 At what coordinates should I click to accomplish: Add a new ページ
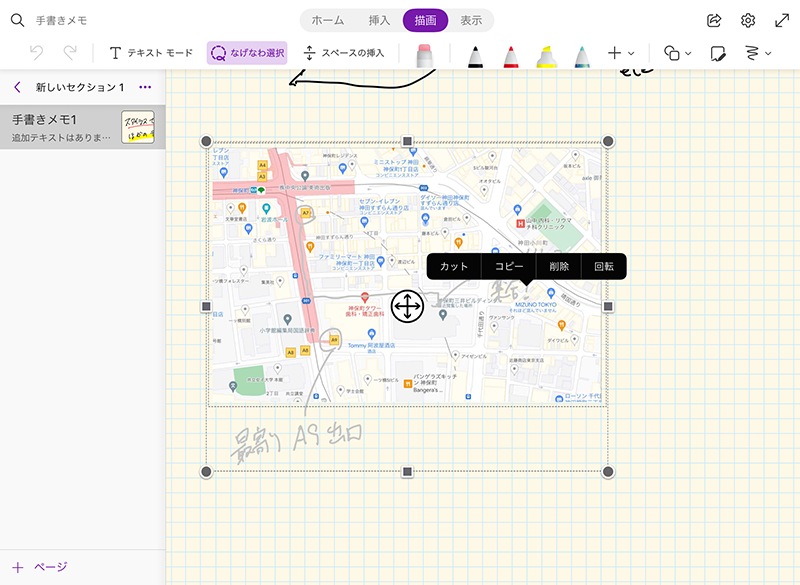[x=40, y=567]
